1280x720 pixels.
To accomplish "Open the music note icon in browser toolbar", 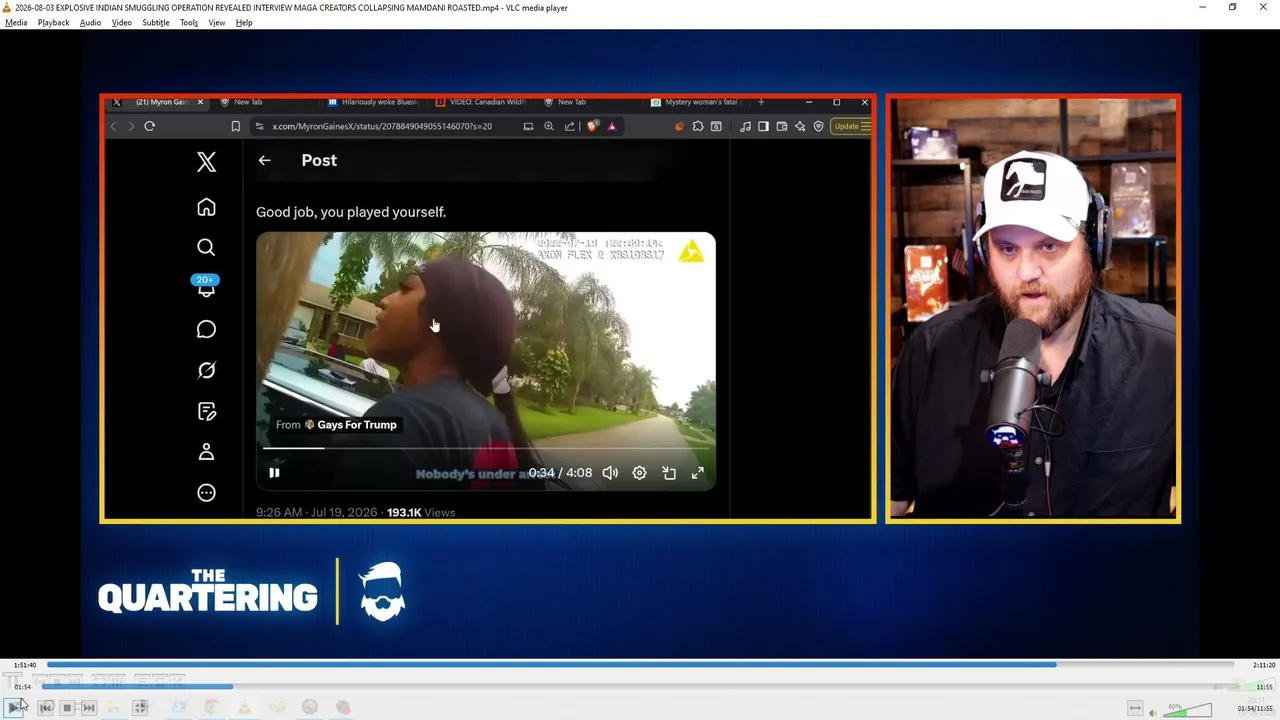I will pyautogui.click(x=745, y=126).
